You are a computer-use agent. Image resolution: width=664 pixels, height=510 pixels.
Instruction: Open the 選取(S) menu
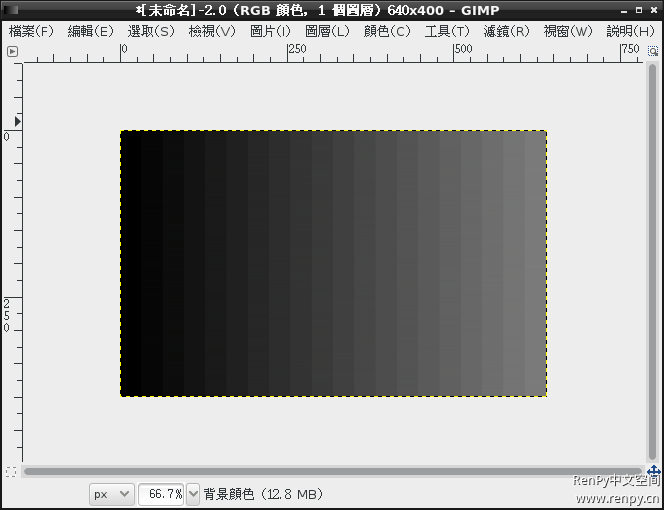151,31
